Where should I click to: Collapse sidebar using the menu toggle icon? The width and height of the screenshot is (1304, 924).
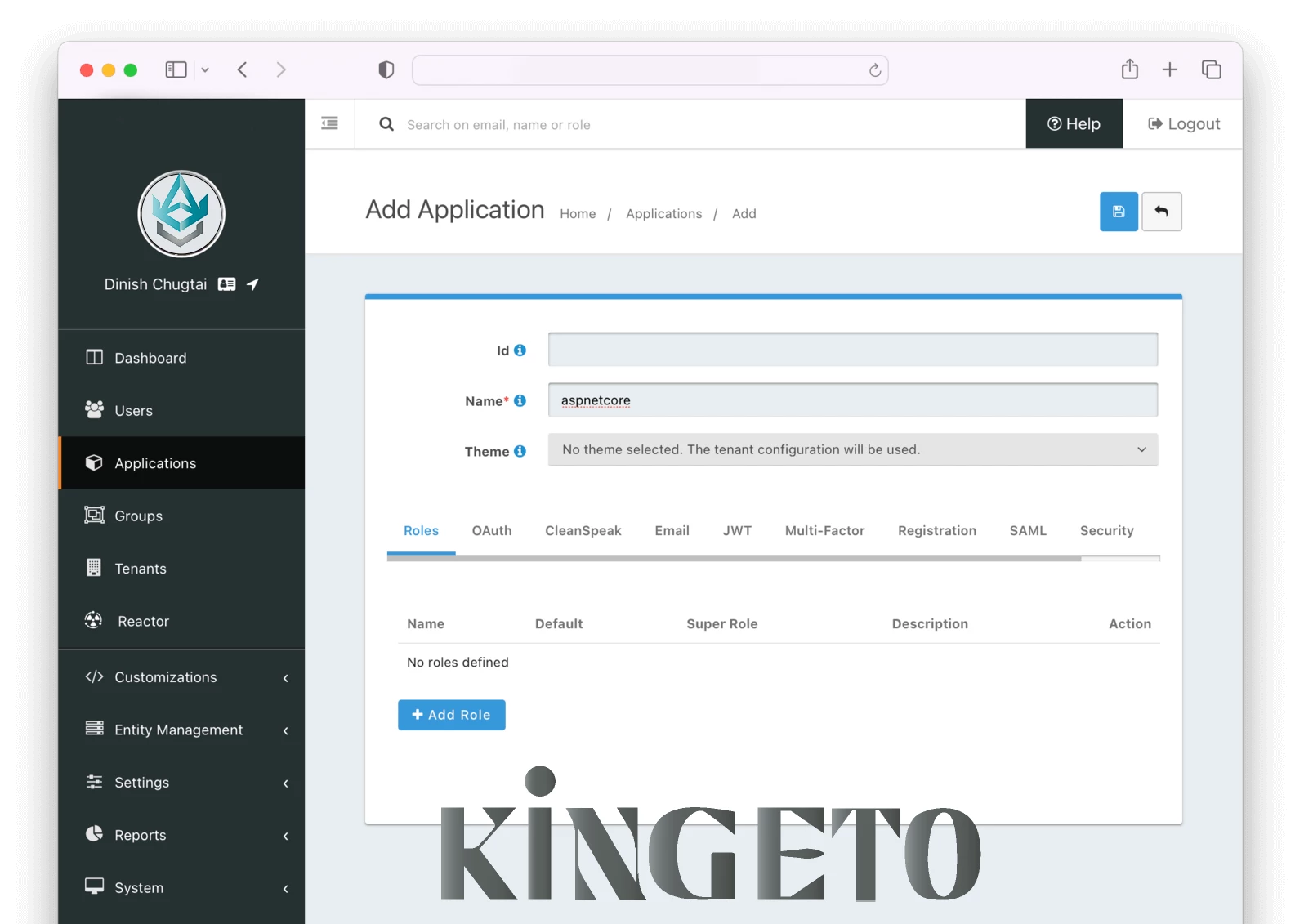point(329,123)
